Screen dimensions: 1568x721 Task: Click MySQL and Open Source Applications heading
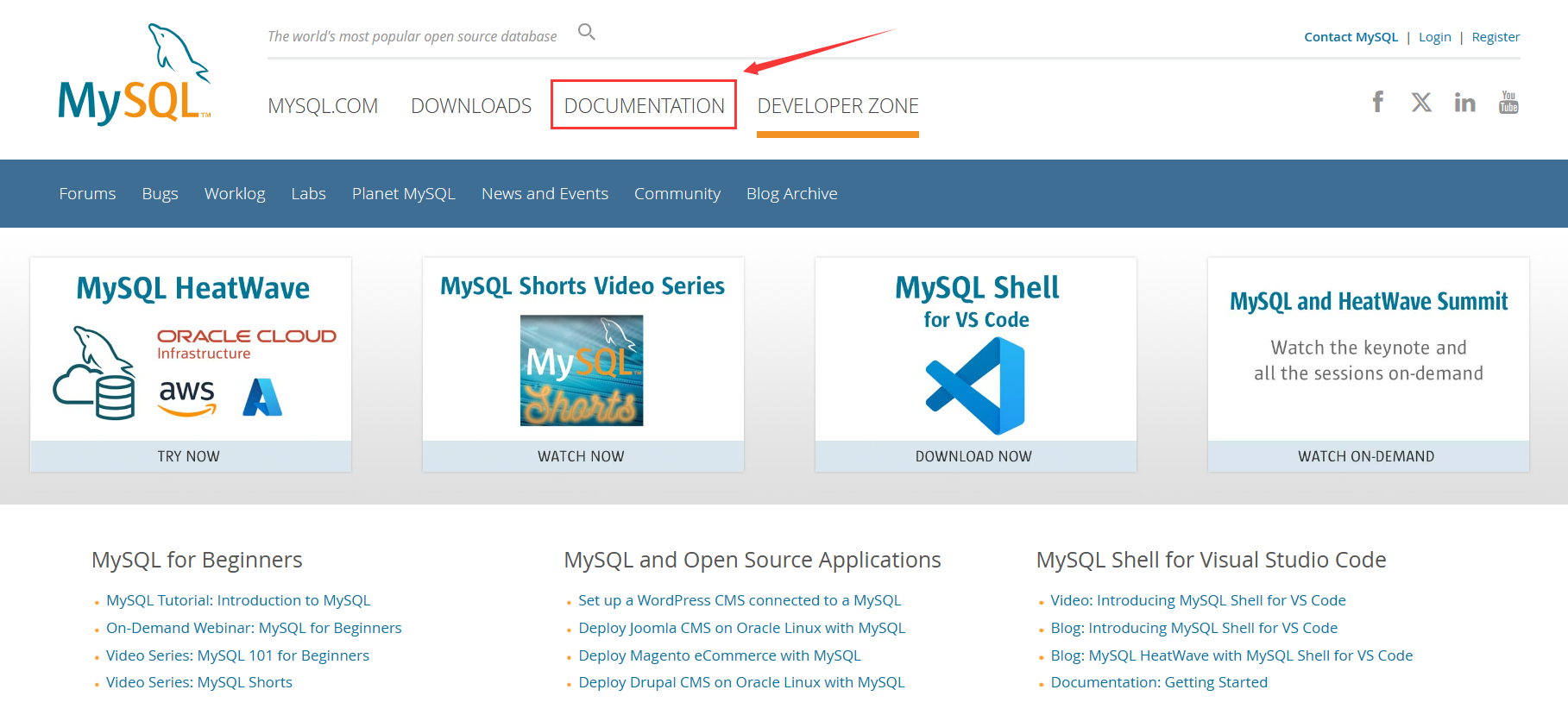click(753, 561)
